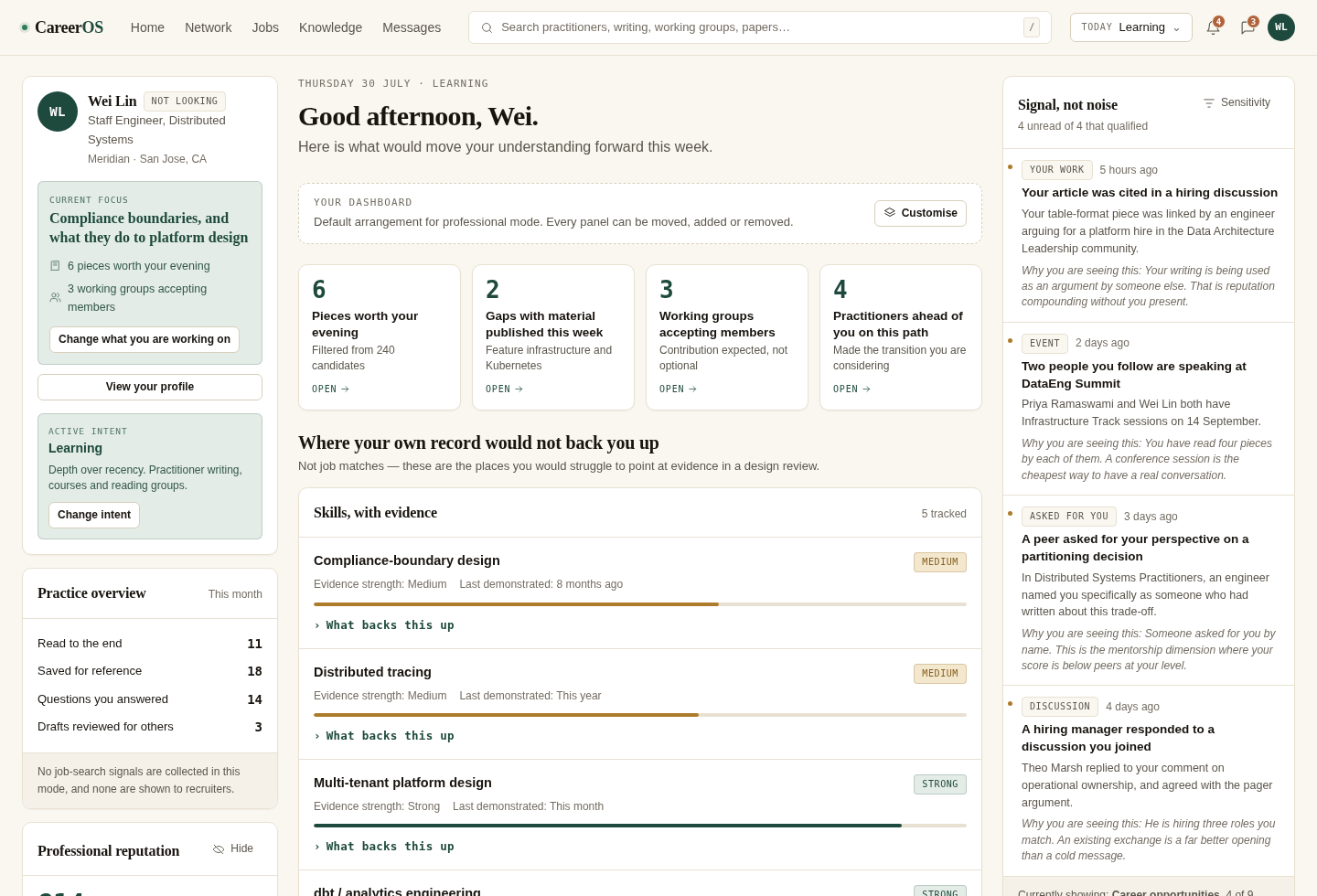Image resolution: width=1317 pixels, height=896 pixels.
Task: Open the Practitioners ahead of you card
Action: point(901,337)
